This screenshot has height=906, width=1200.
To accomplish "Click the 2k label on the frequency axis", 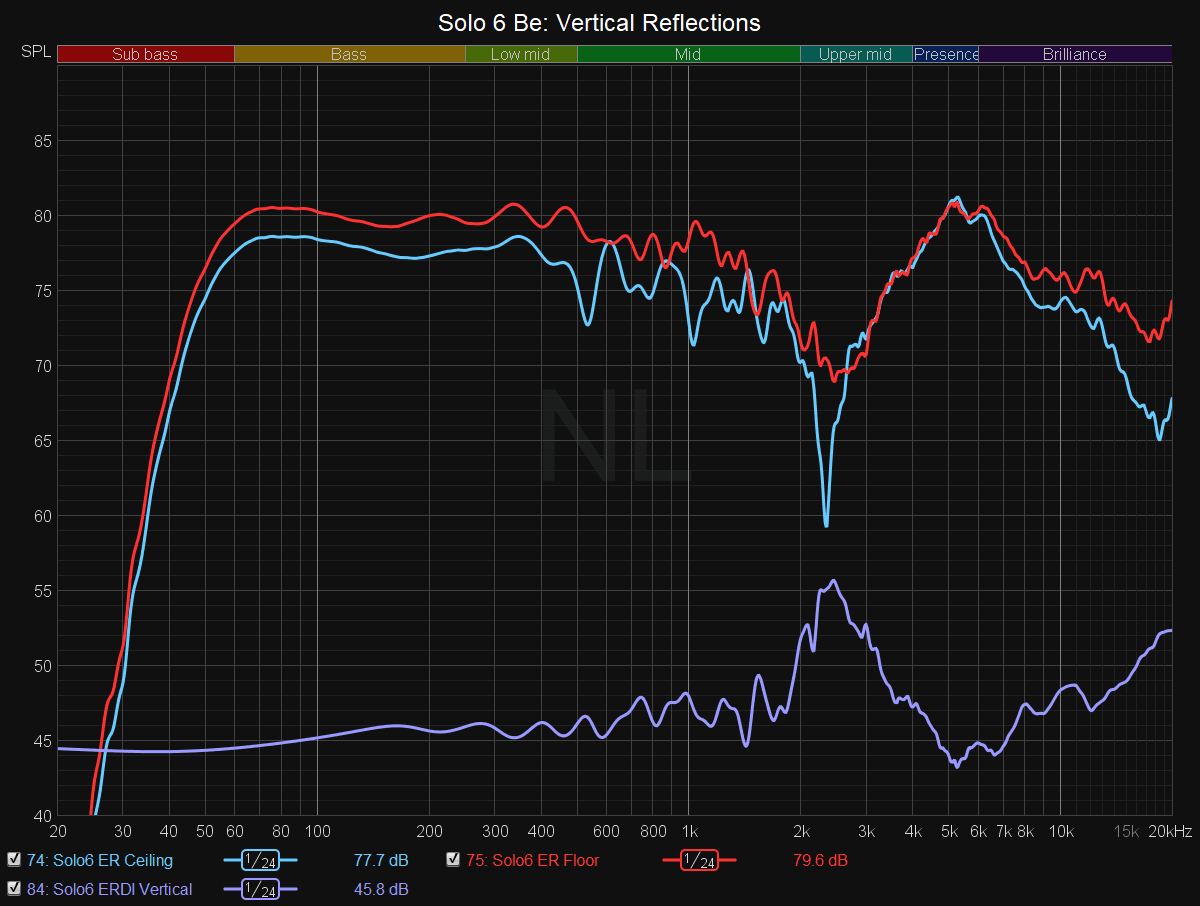I will click(800, 831).
